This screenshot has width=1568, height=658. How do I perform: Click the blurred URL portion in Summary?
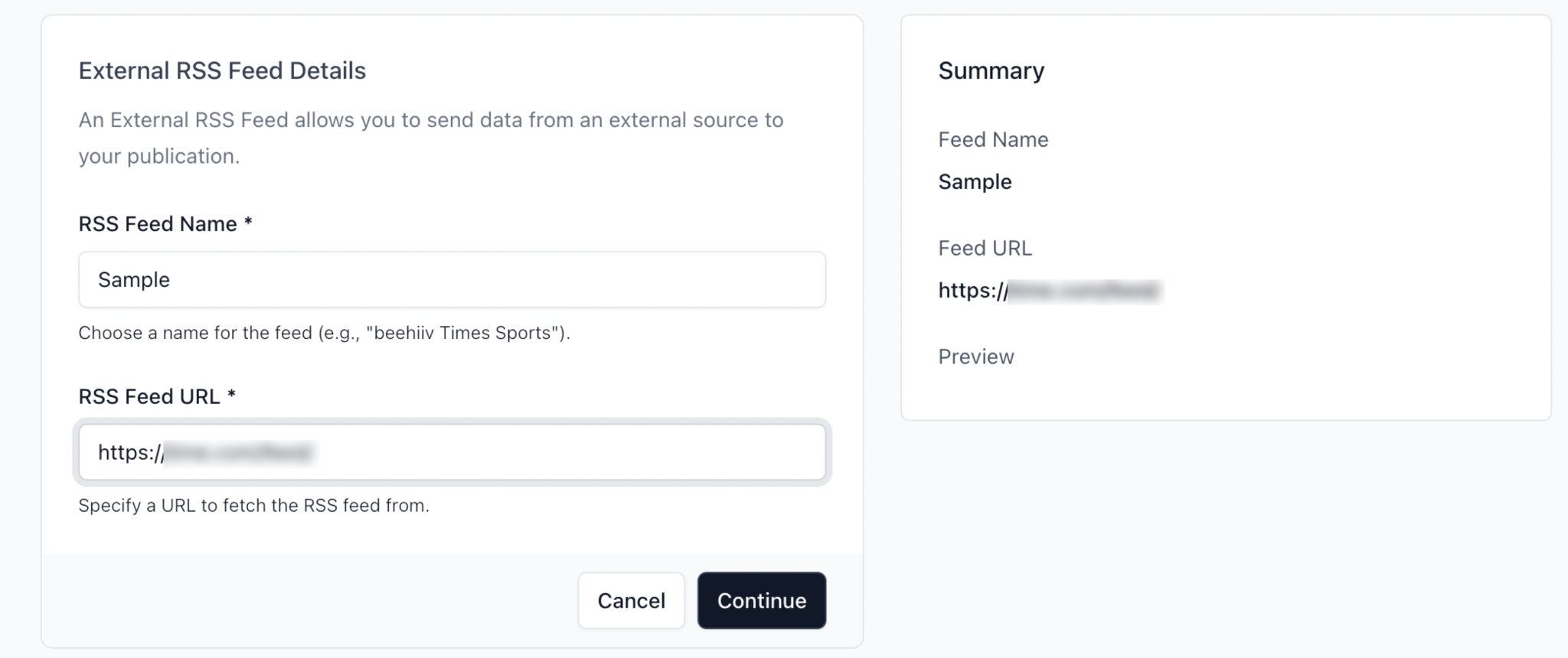(x=1085, y=291)
